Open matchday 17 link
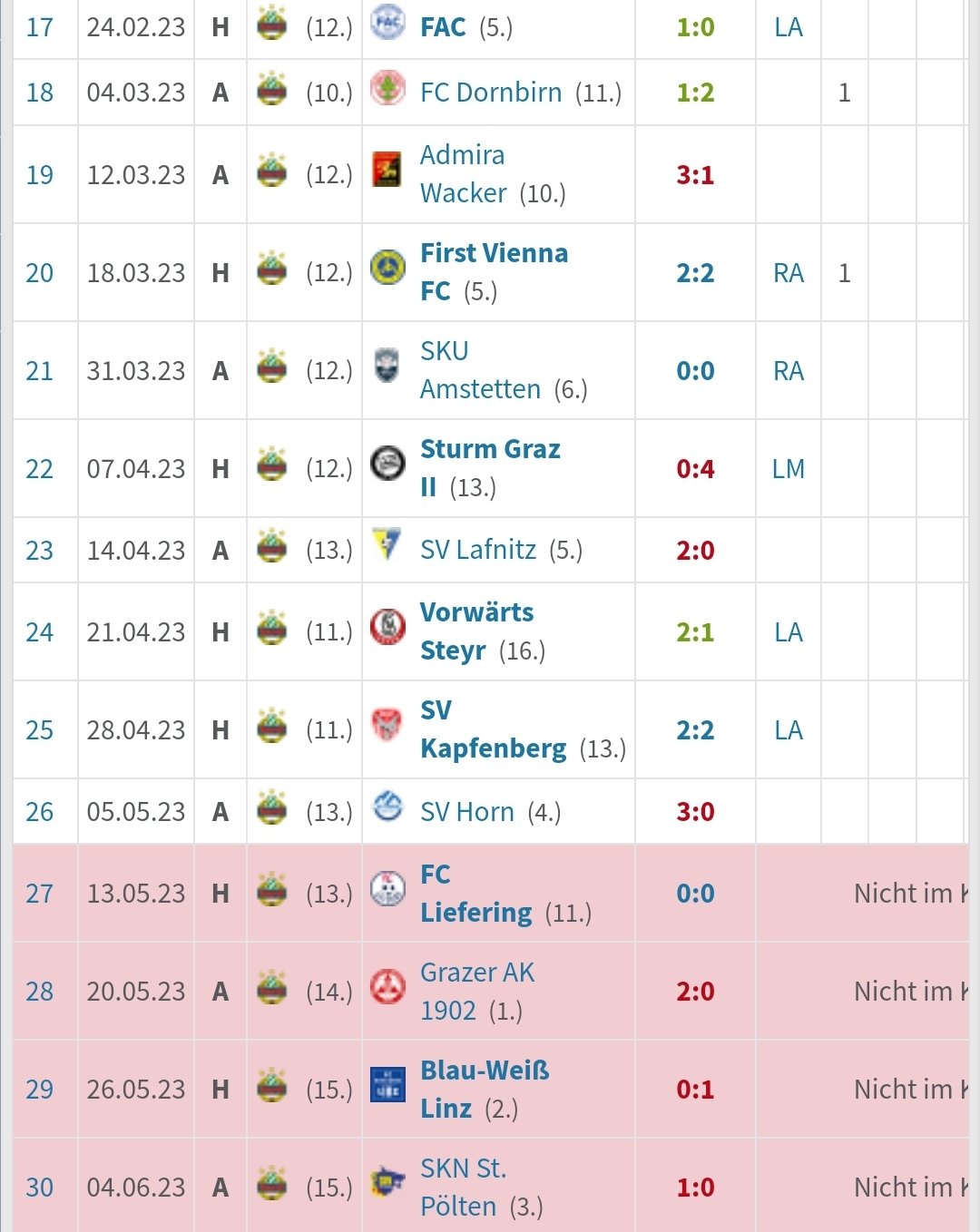Screen dimensions: 980x1232 (x=40, y=27)
